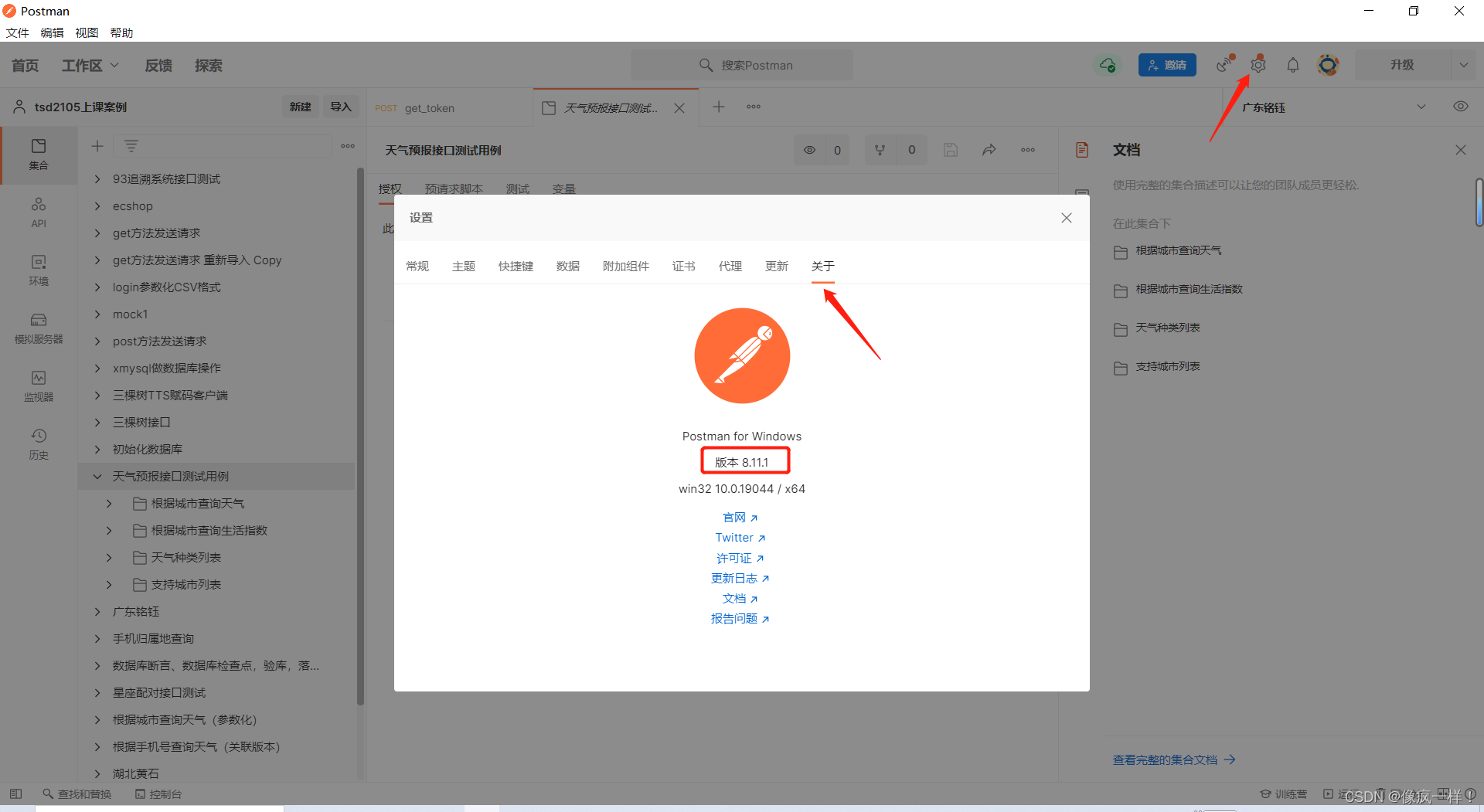Image resolution: width=1484 pixels, height=812 pixels.
Task: Open the Environments (环境) sidebar icon
Action: tap(39, 270)
